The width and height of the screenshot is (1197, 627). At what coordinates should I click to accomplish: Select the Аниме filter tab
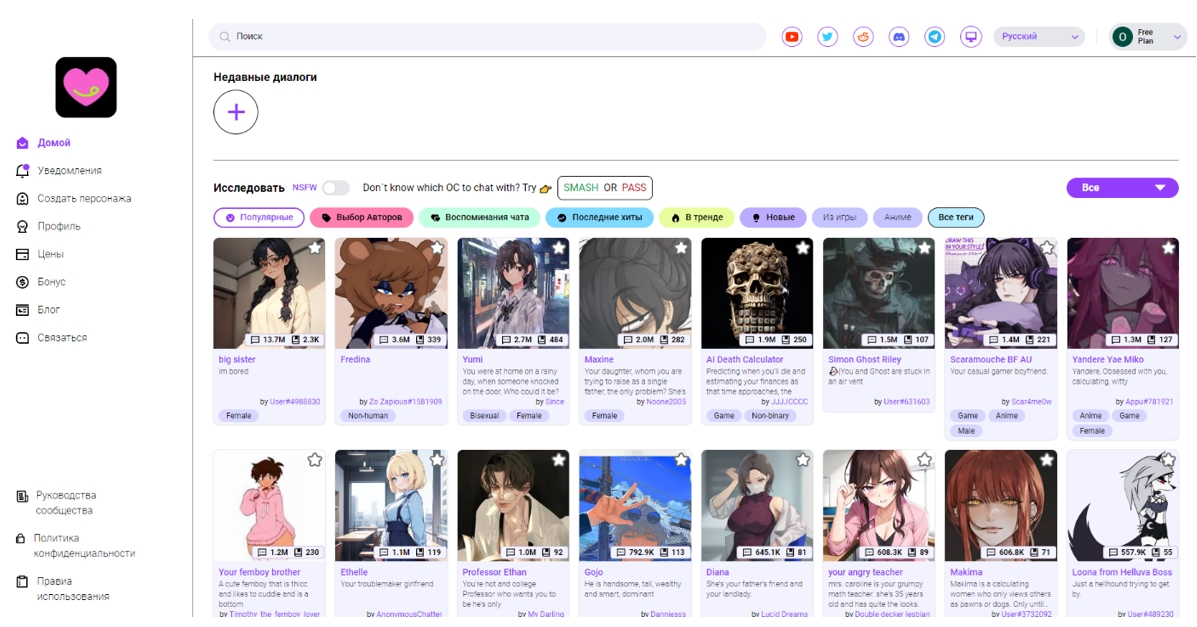pyautogui.click(x=897, y=218)
